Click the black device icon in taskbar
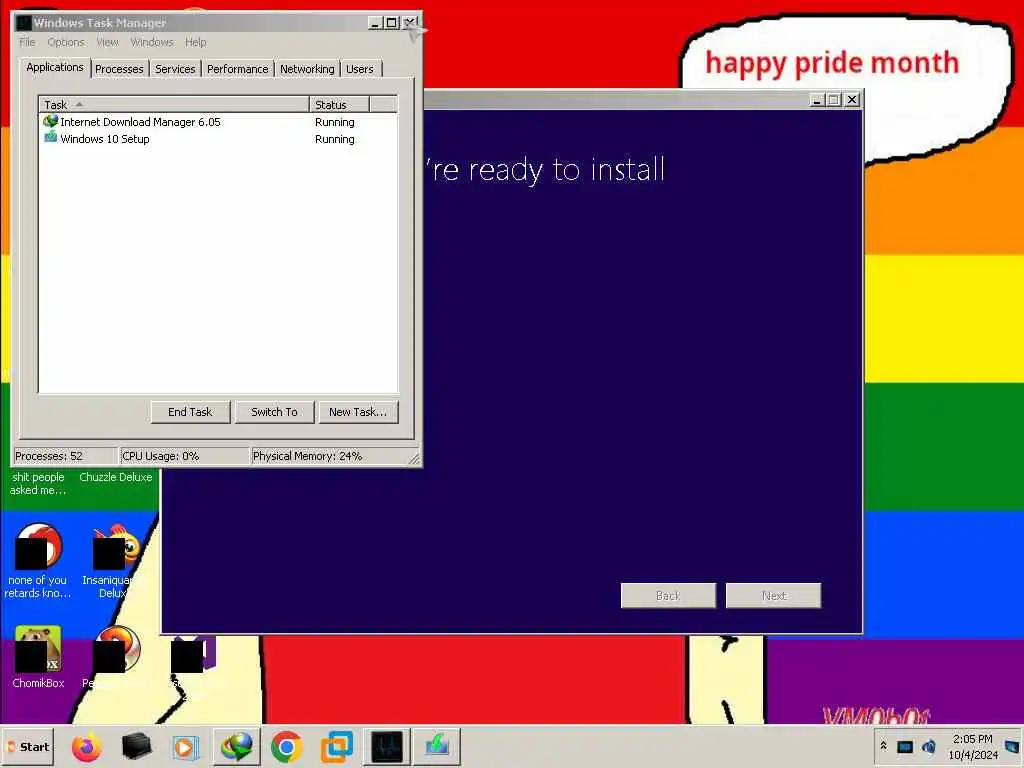 pos(136,746)
